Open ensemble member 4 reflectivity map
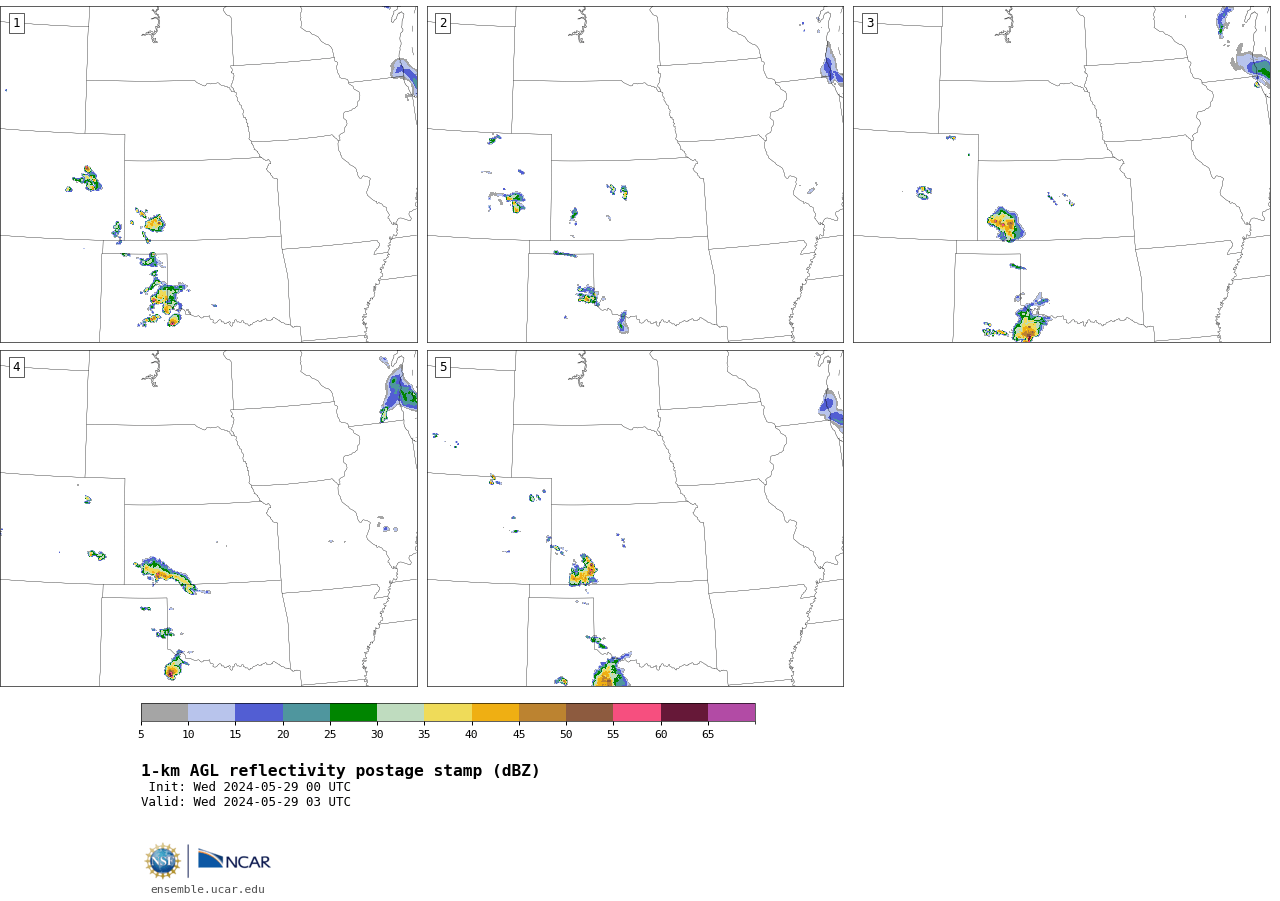1280x901 pixels. (x=209, y=518)
